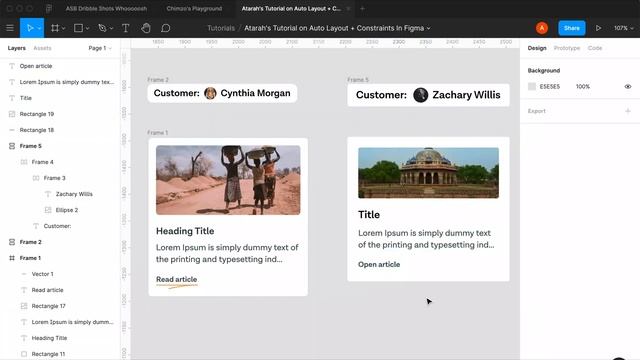Toggle background visibility eye icon
The height and width of the screenshot is (360, 640).
(x=628, y=87)
